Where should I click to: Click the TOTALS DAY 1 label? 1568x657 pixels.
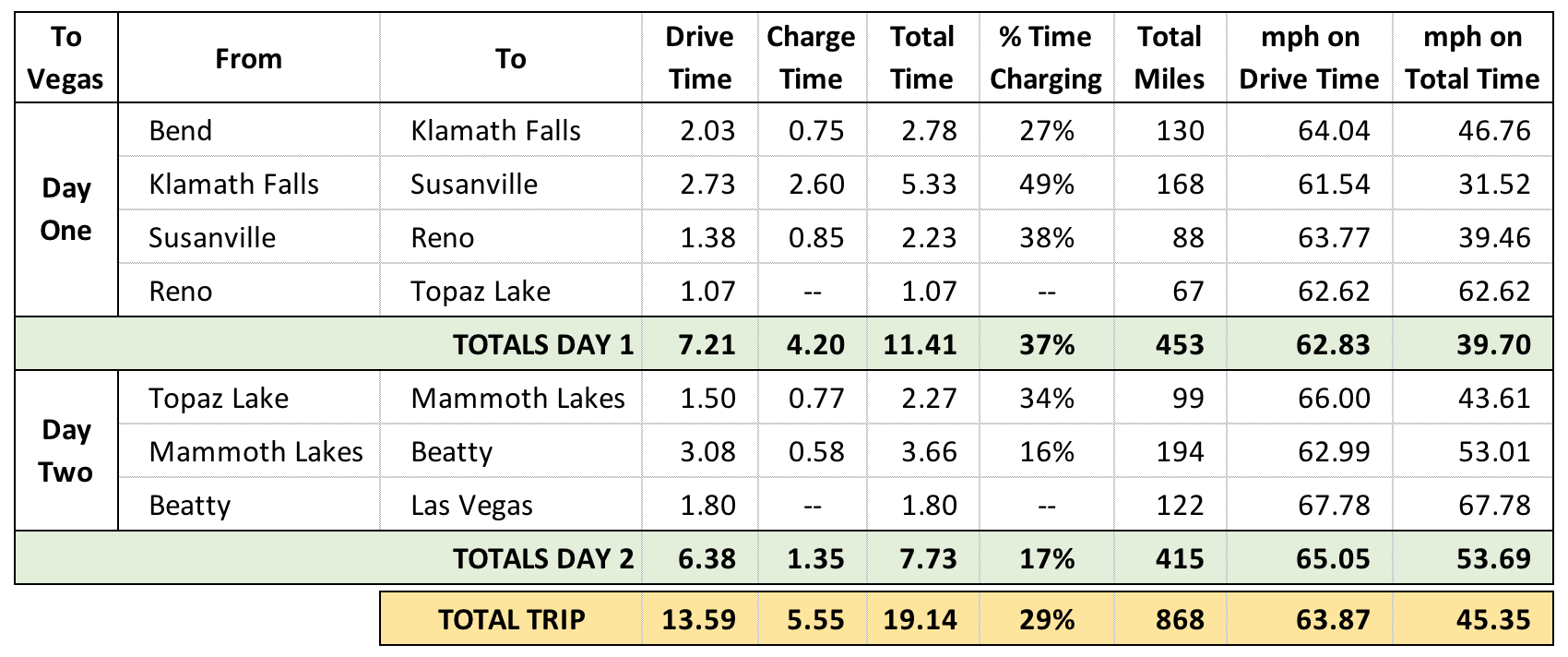pyautogui.click(x=542, y=344)
